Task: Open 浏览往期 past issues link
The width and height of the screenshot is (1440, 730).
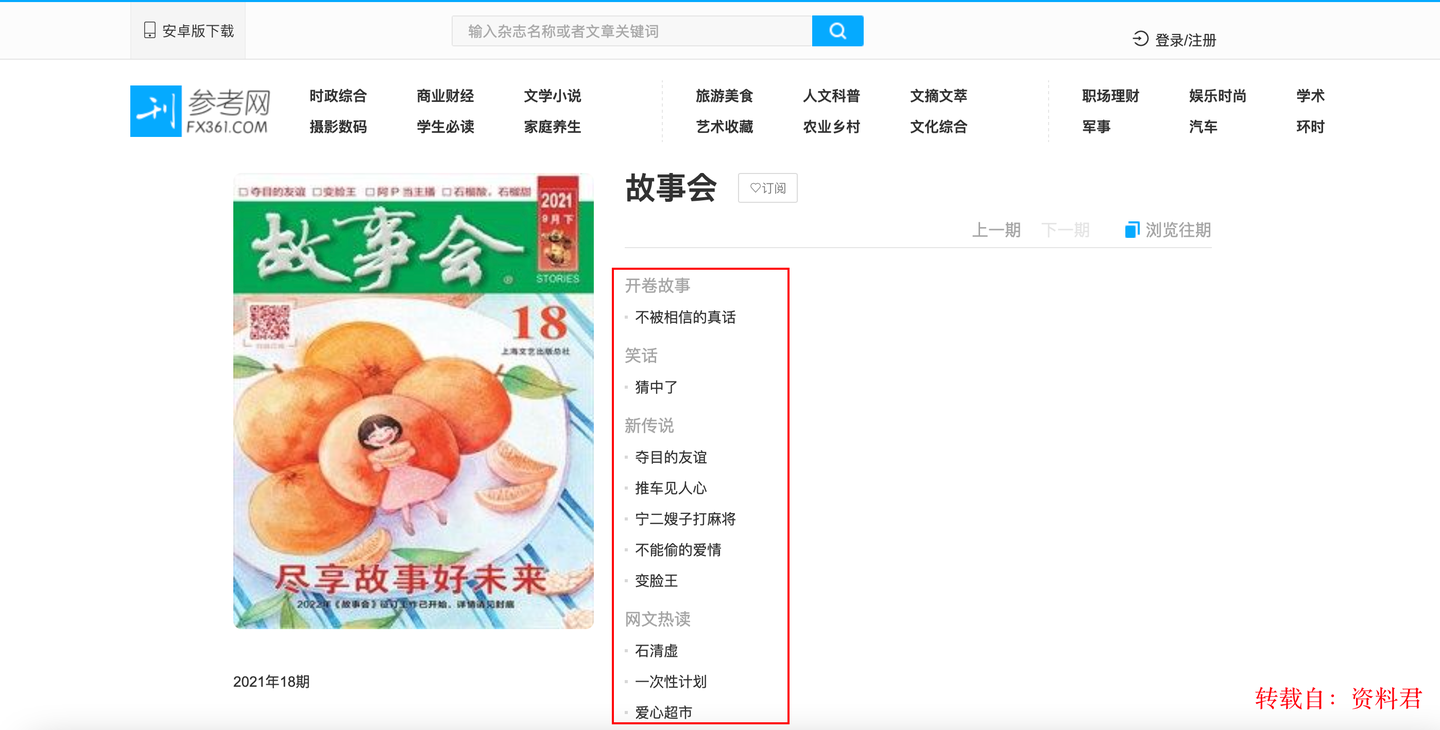Action: click(x=1178, y=230)
